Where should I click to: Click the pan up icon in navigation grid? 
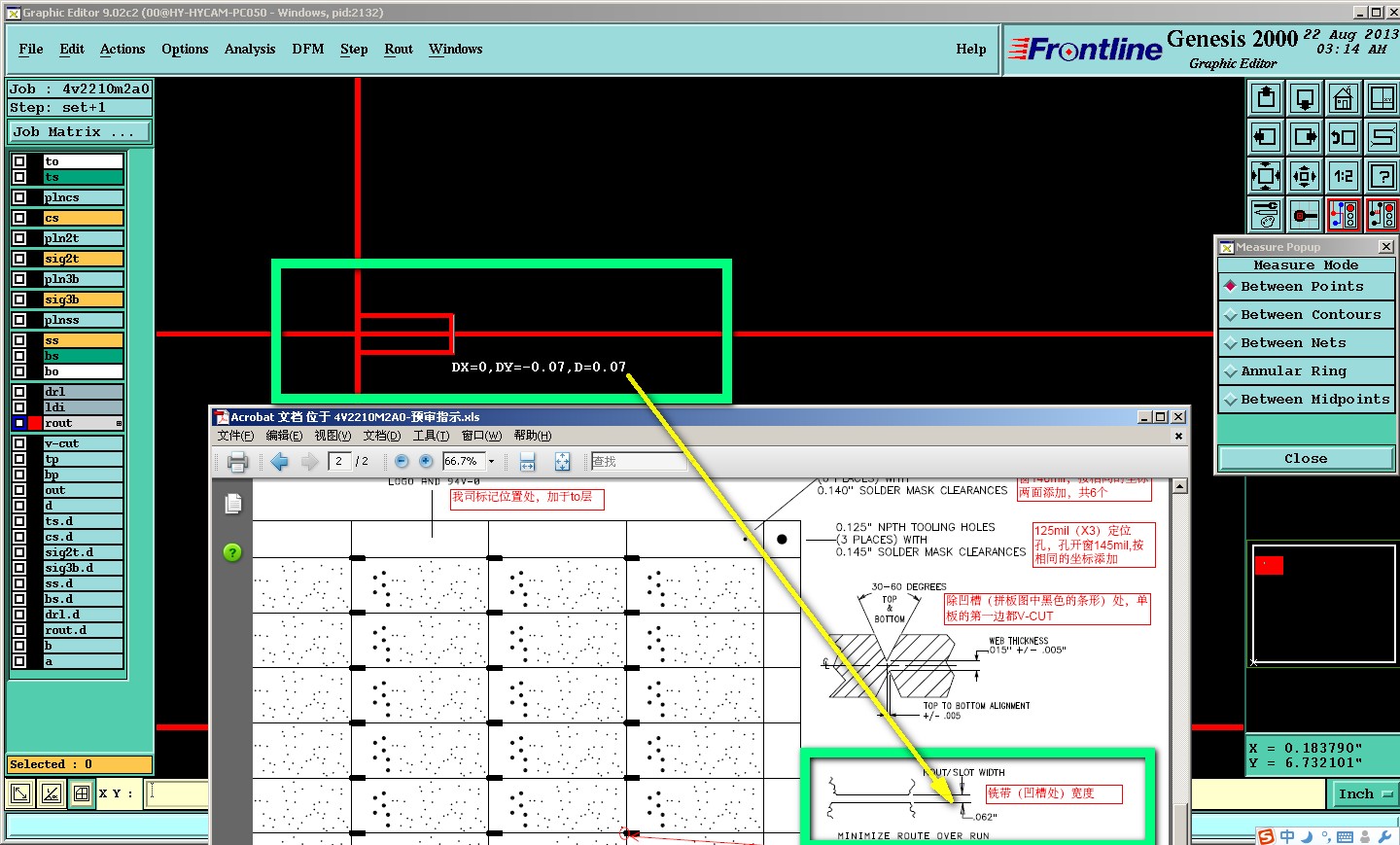[x=1266, y=98]
